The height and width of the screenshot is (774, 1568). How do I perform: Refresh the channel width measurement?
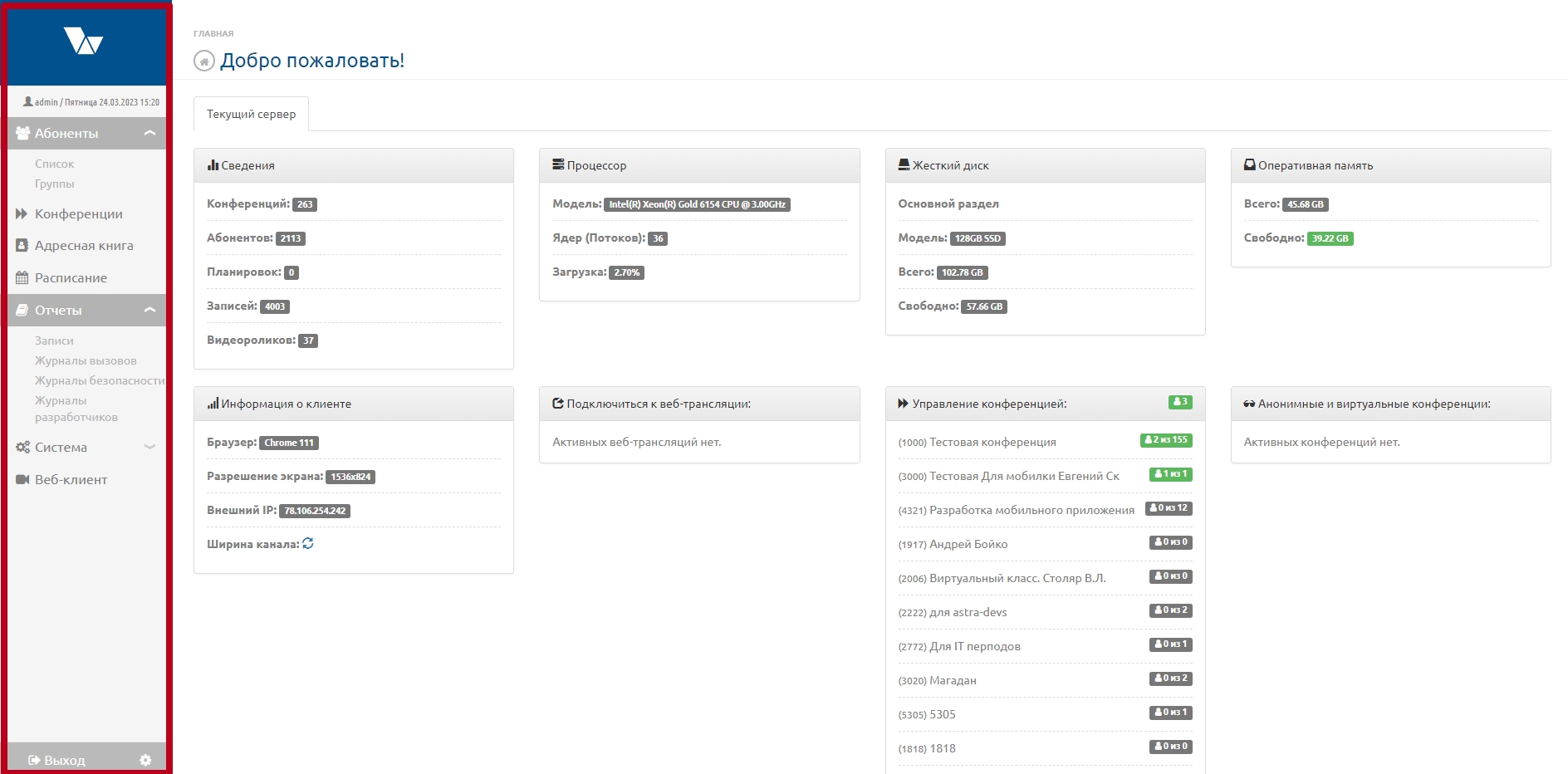pyautogui.click(x=308, y=543)
